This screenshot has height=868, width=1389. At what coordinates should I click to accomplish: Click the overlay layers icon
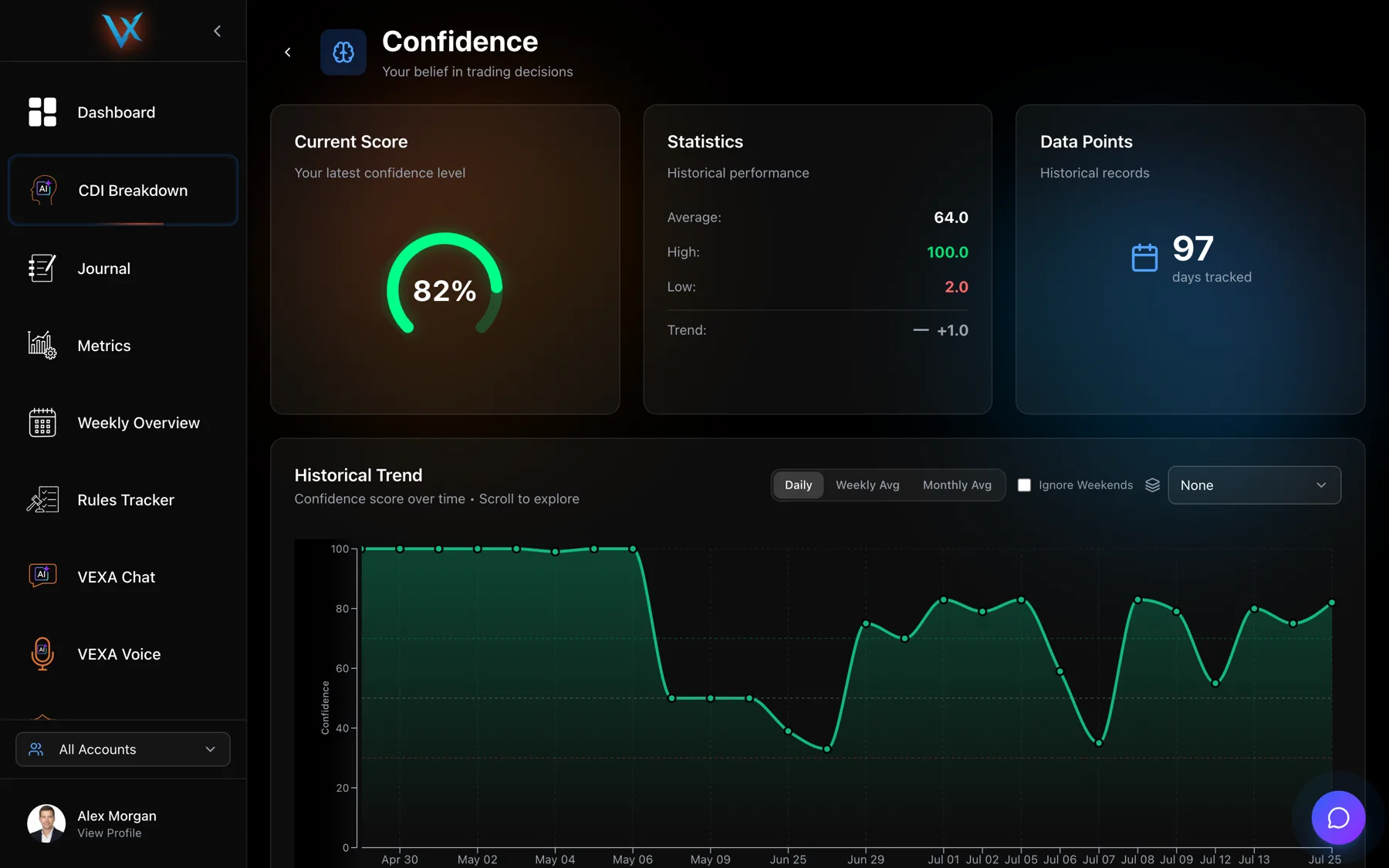(x=1152, y=485)
